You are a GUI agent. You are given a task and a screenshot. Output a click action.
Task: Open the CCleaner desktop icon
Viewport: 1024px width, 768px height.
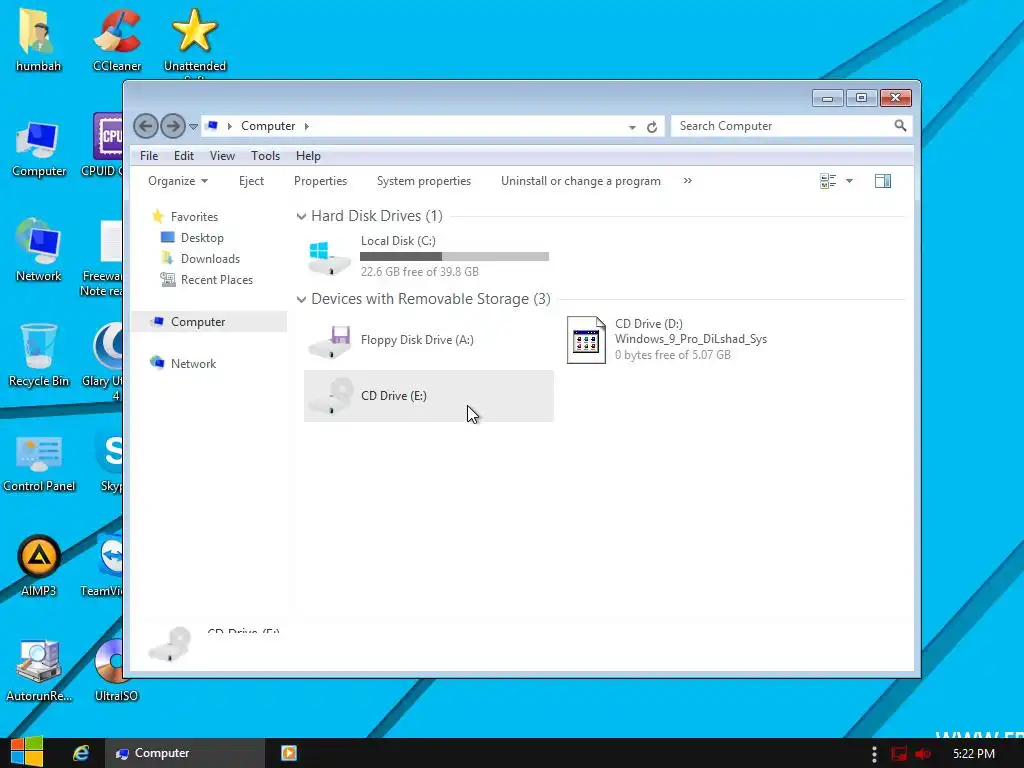(x=117, y=39)
